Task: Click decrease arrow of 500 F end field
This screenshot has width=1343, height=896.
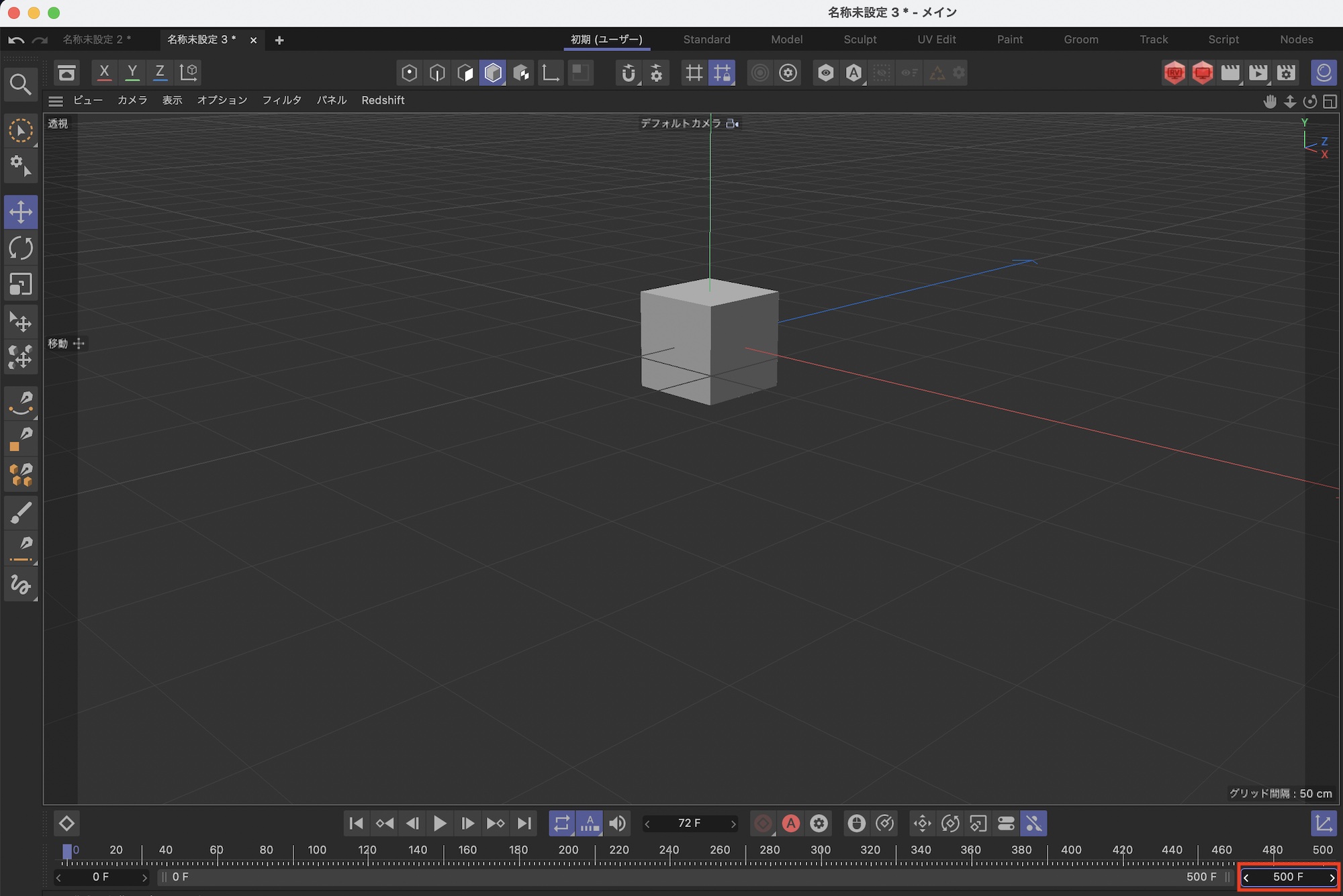Action: pyautogui.click(x=1246, y=877)
